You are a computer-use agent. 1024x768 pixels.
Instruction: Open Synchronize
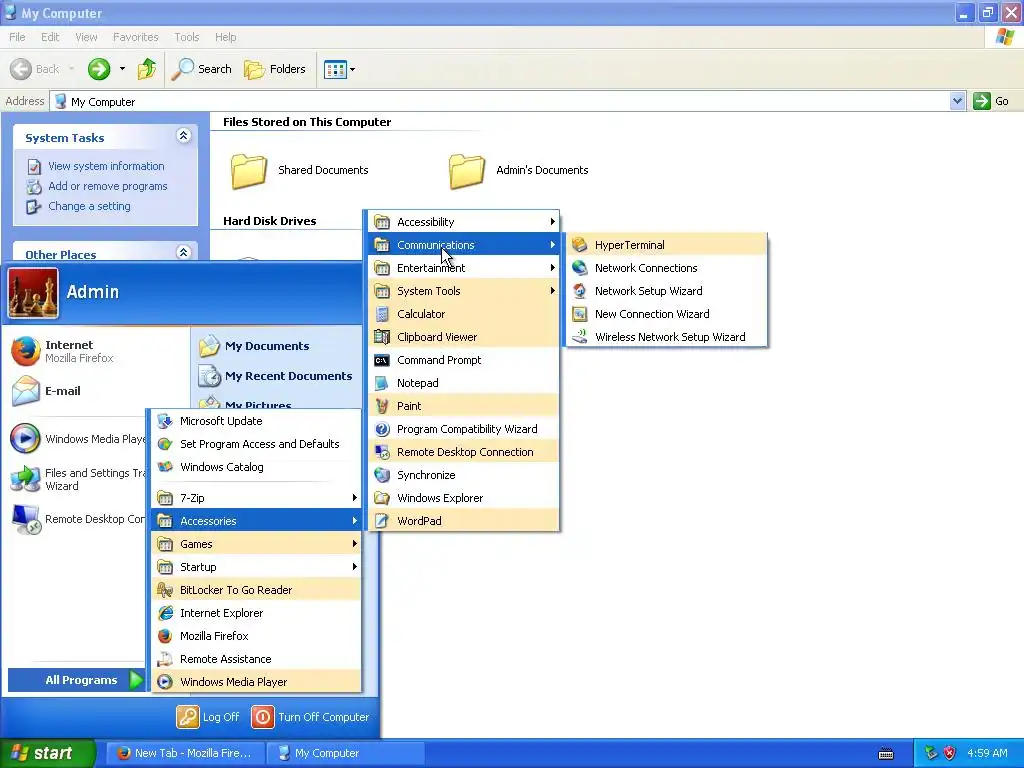(x=464, y=475)
